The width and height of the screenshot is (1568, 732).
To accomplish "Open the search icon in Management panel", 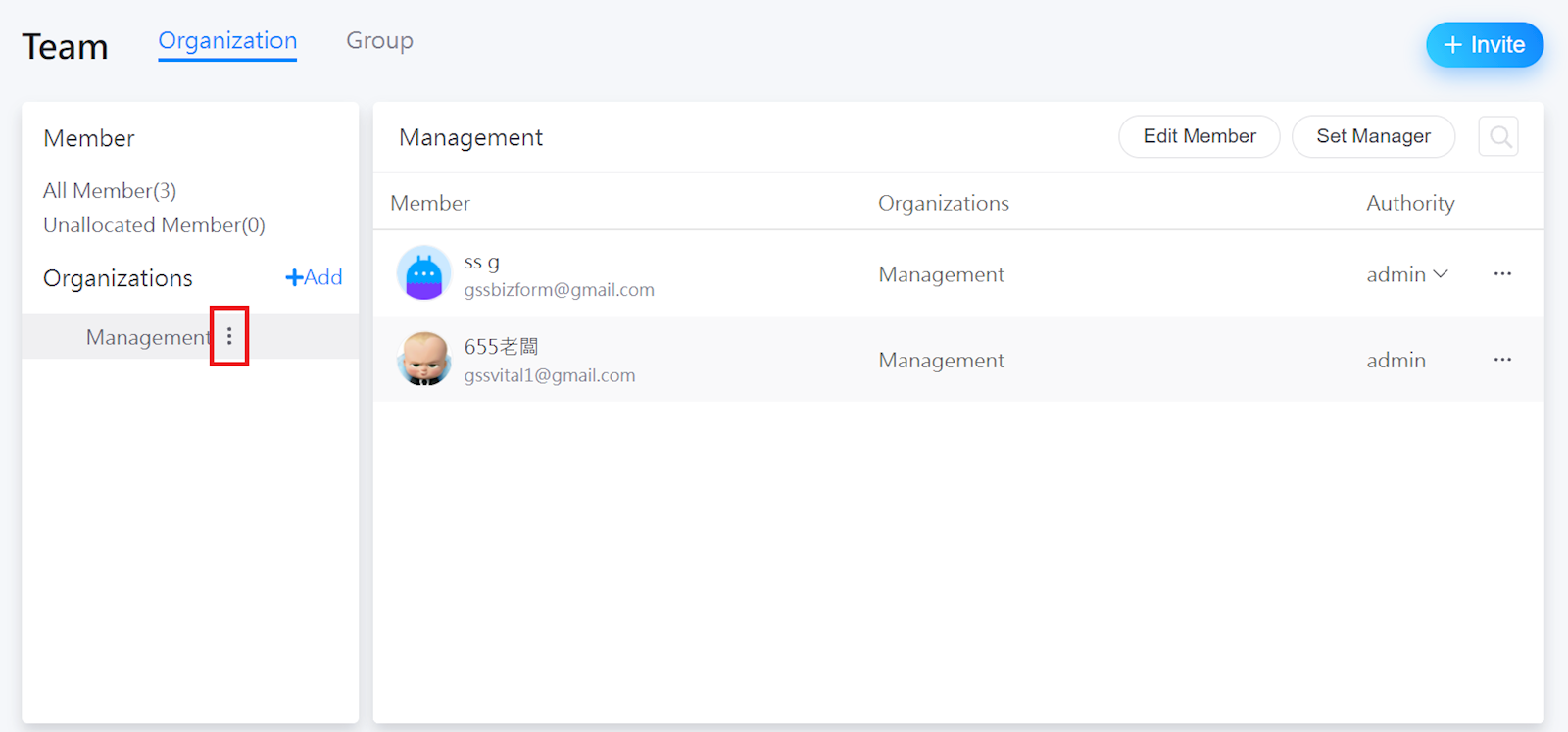I will pos(1498,137).
